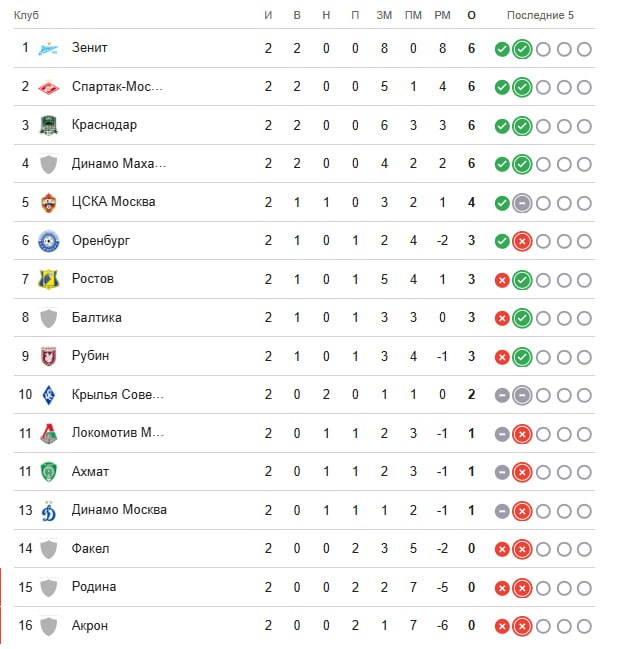Screen dimensions: 617x649
Task: Open the Рубин team link
Action: 90,356
